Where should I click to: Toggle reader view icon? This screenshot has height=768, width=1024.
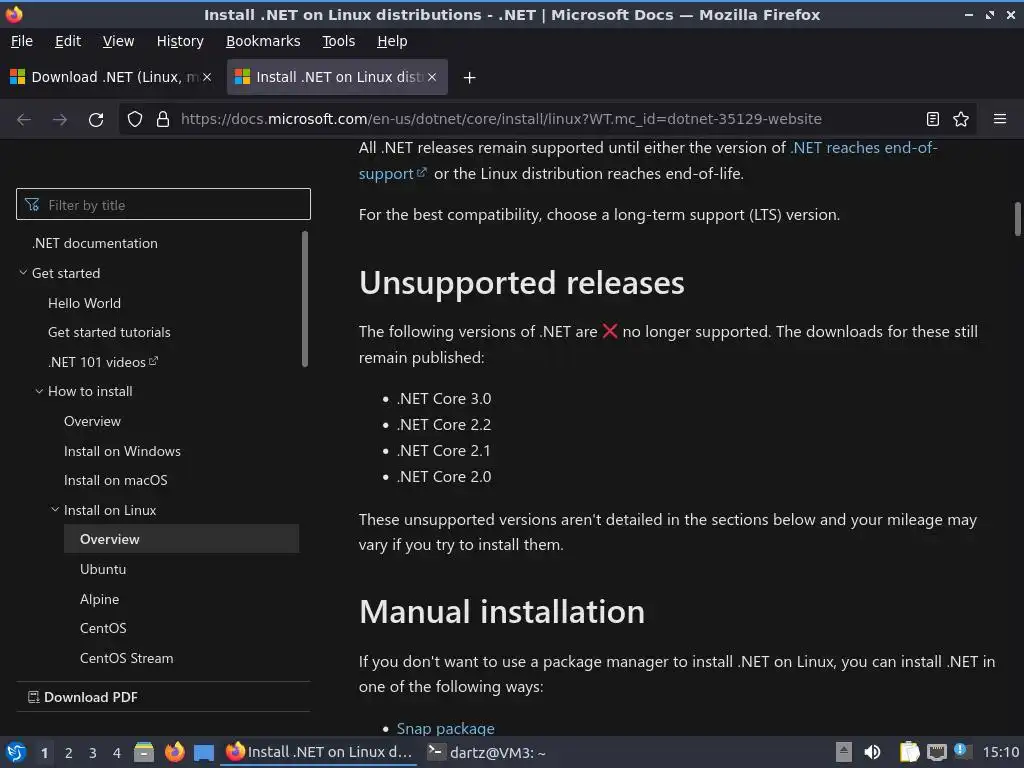coord(933,119)
